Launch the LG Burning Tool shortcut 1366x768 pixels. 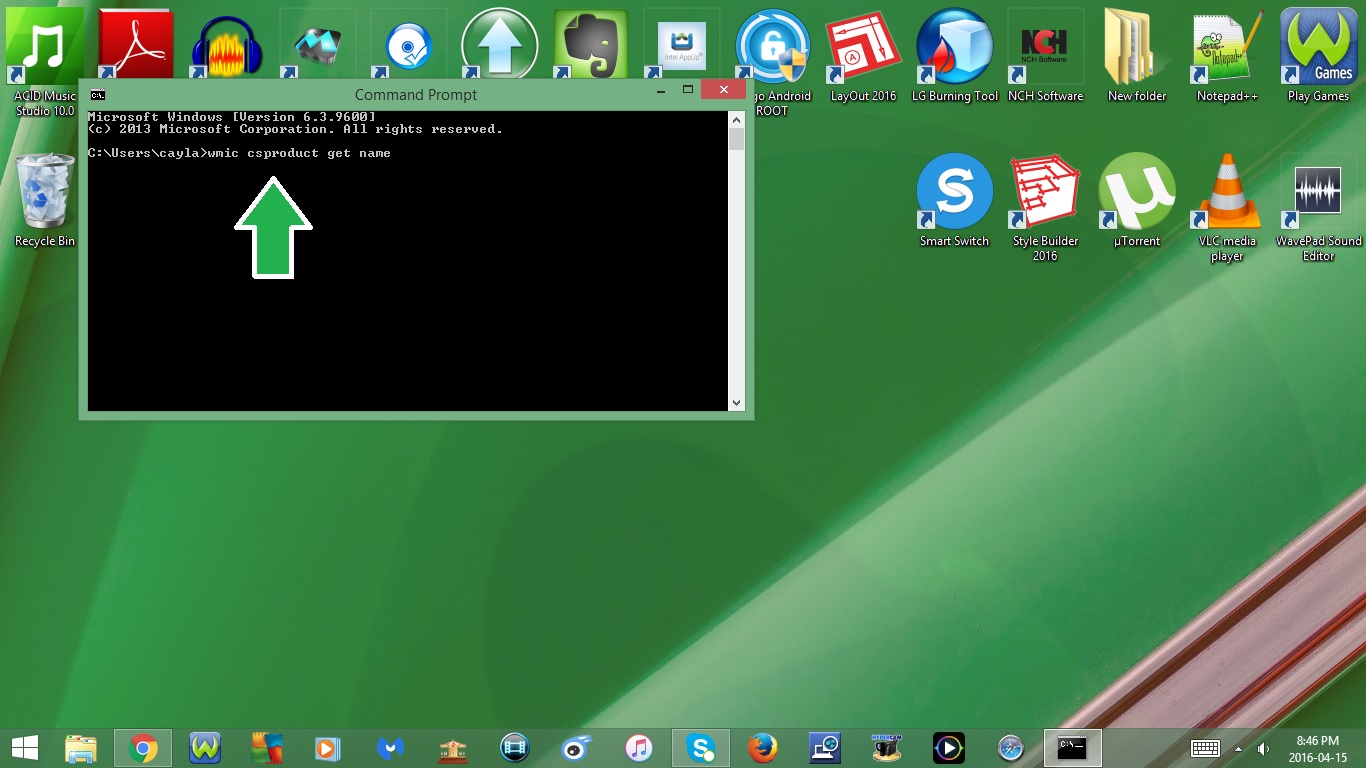[x=954, y=55]
